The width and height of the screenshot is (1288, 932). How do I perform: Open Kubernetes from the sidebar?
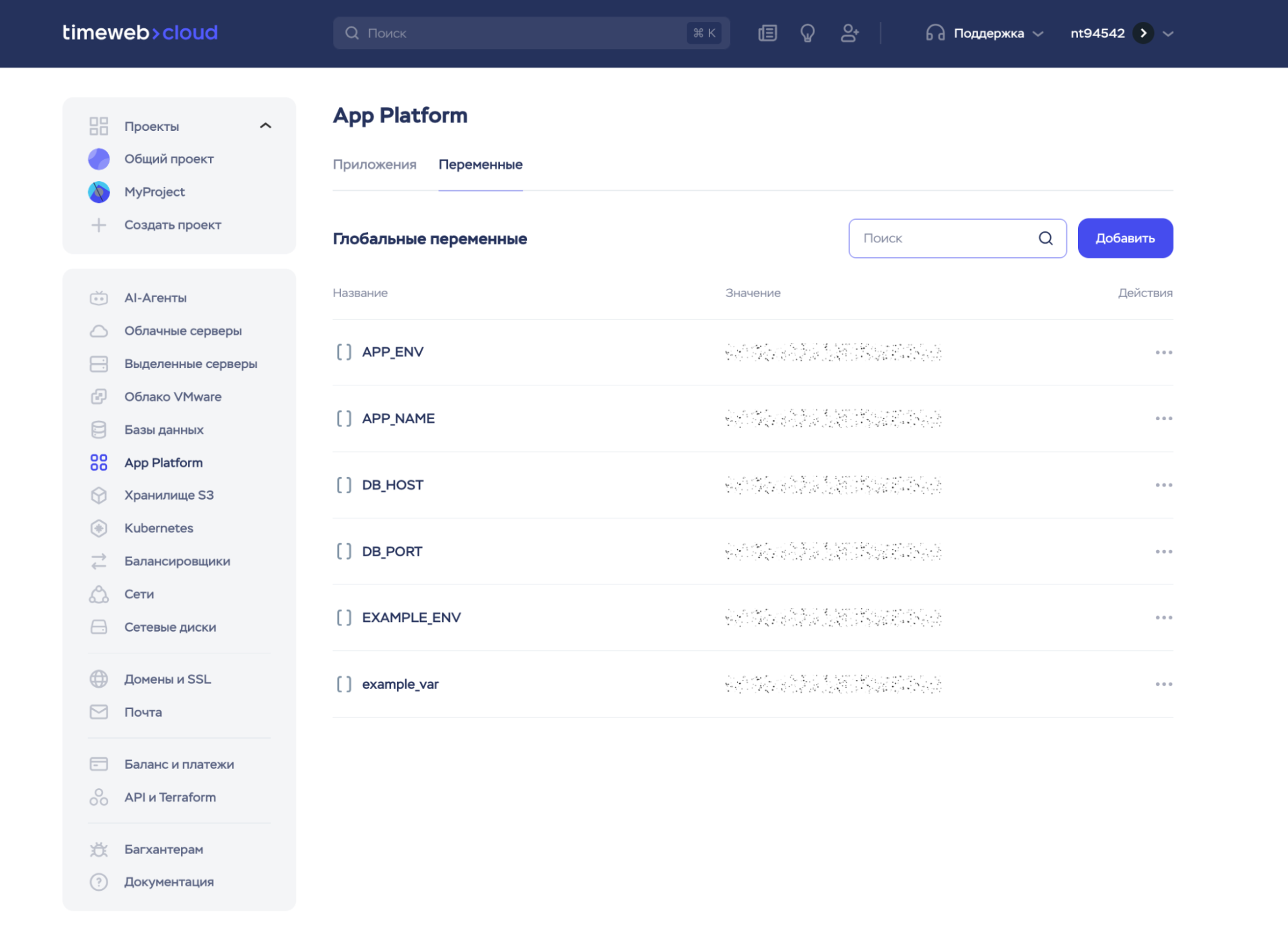tap(159, 528)
